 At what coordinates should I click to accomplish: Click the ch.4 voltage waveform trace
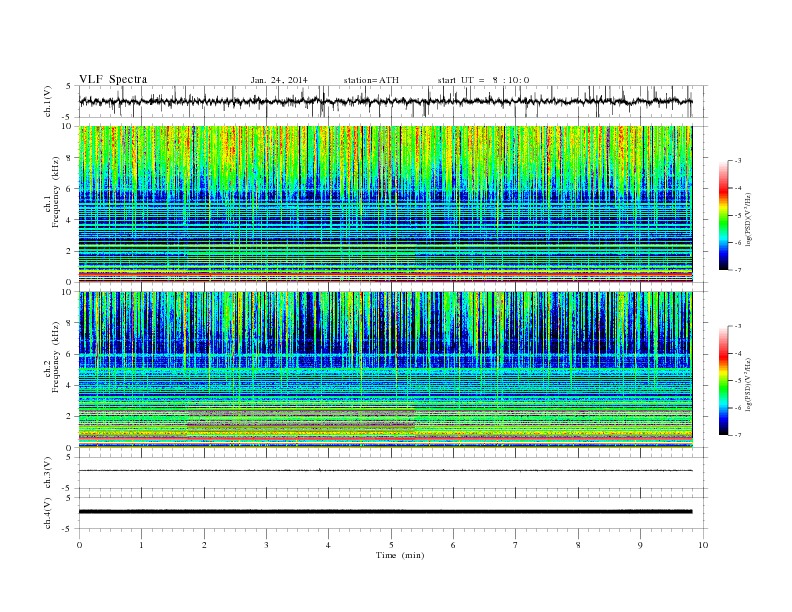point(385,512)
